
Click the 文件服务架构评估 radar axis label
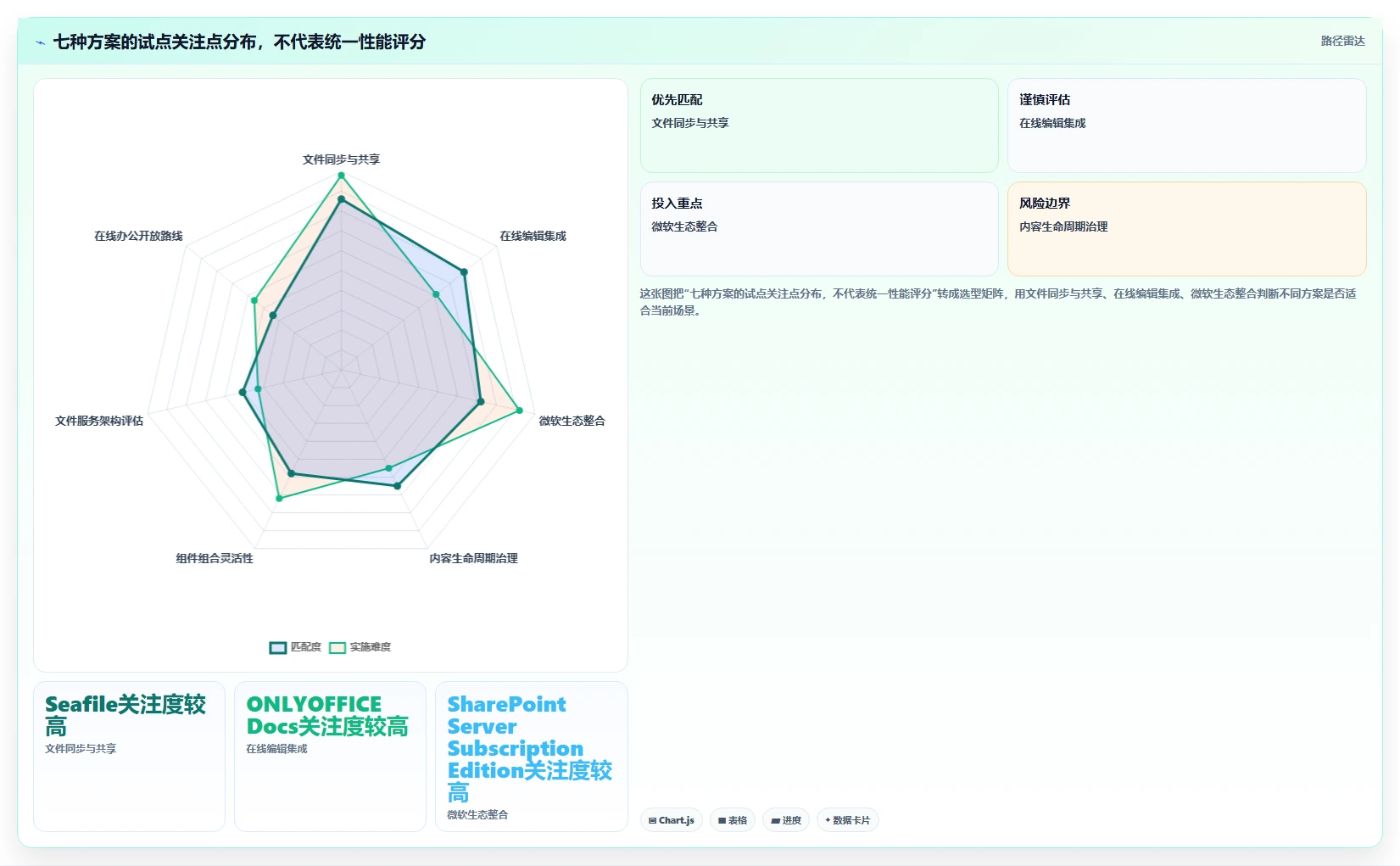pos(99,421)
